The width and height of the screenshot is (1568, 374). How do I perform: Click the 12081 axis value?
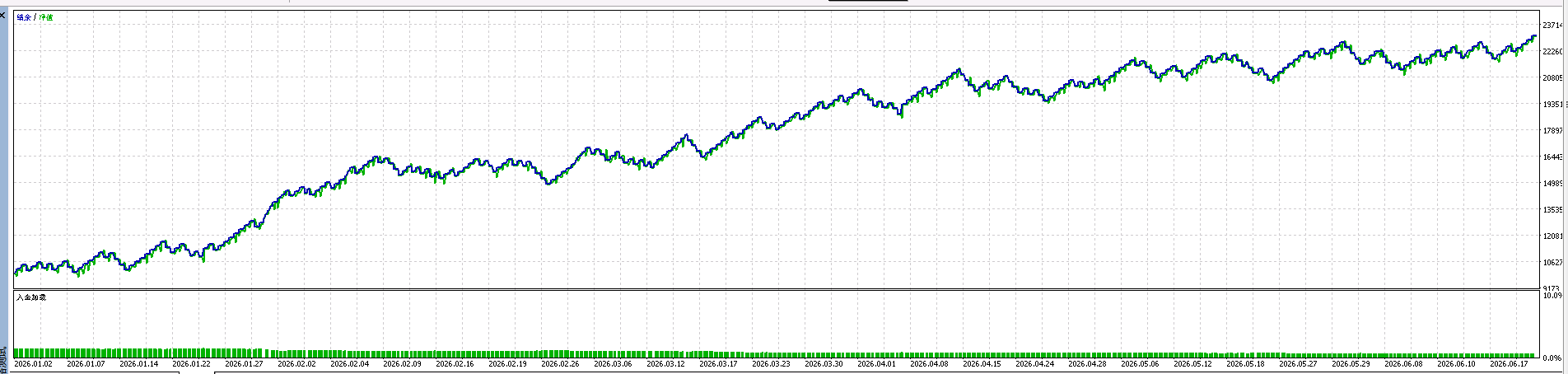(1552, 236)
